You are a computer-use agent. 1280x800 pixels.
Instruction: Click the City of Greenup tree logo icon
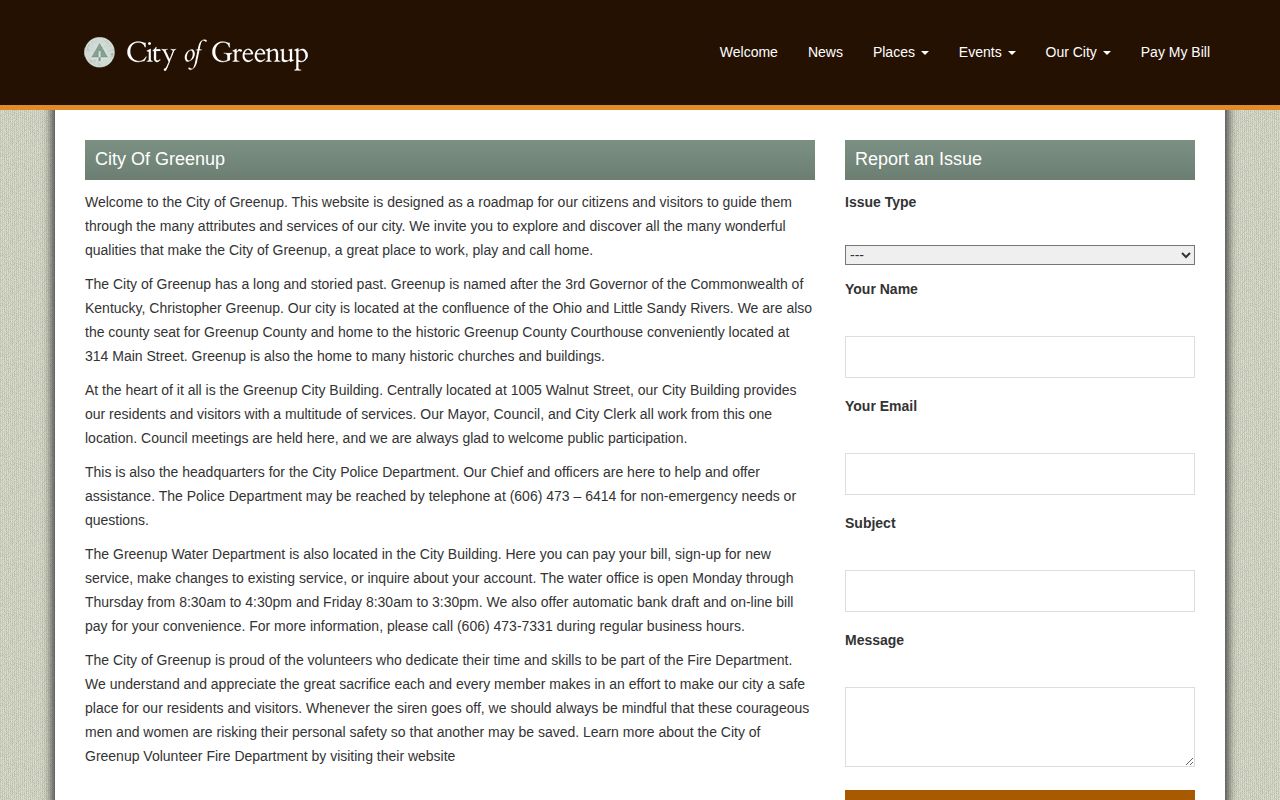pyautogui.click(x=99, y=52)
